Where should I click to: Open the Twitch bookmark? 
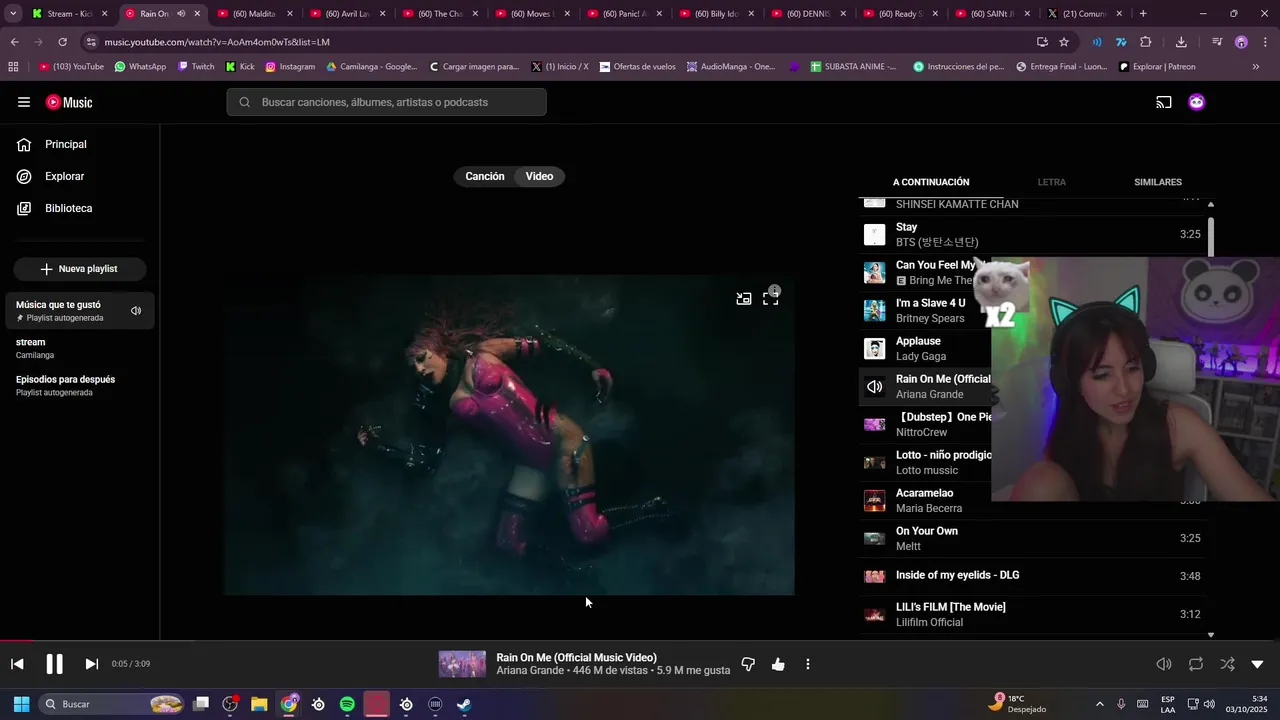tap(196, 67)
